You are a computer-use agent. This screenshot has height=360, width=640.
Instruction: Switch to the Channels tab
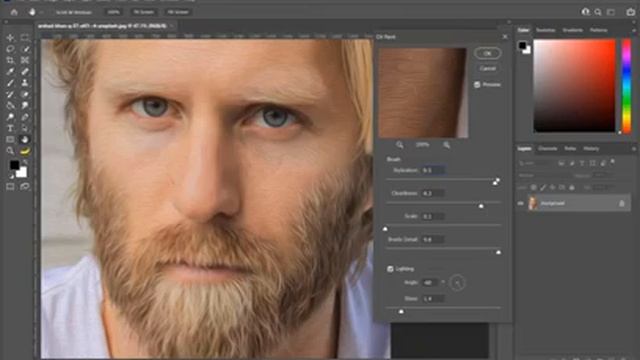click(x=547, y=149)
